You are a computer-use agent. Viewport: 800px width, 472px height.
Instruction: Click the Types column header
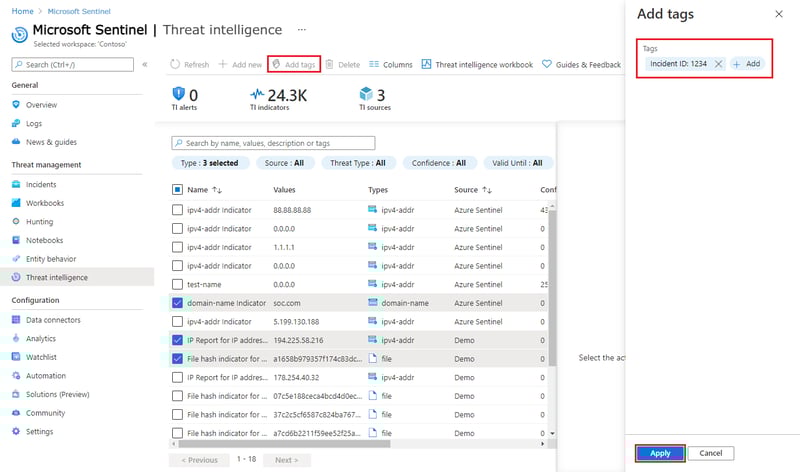click(x=378, y=190)
